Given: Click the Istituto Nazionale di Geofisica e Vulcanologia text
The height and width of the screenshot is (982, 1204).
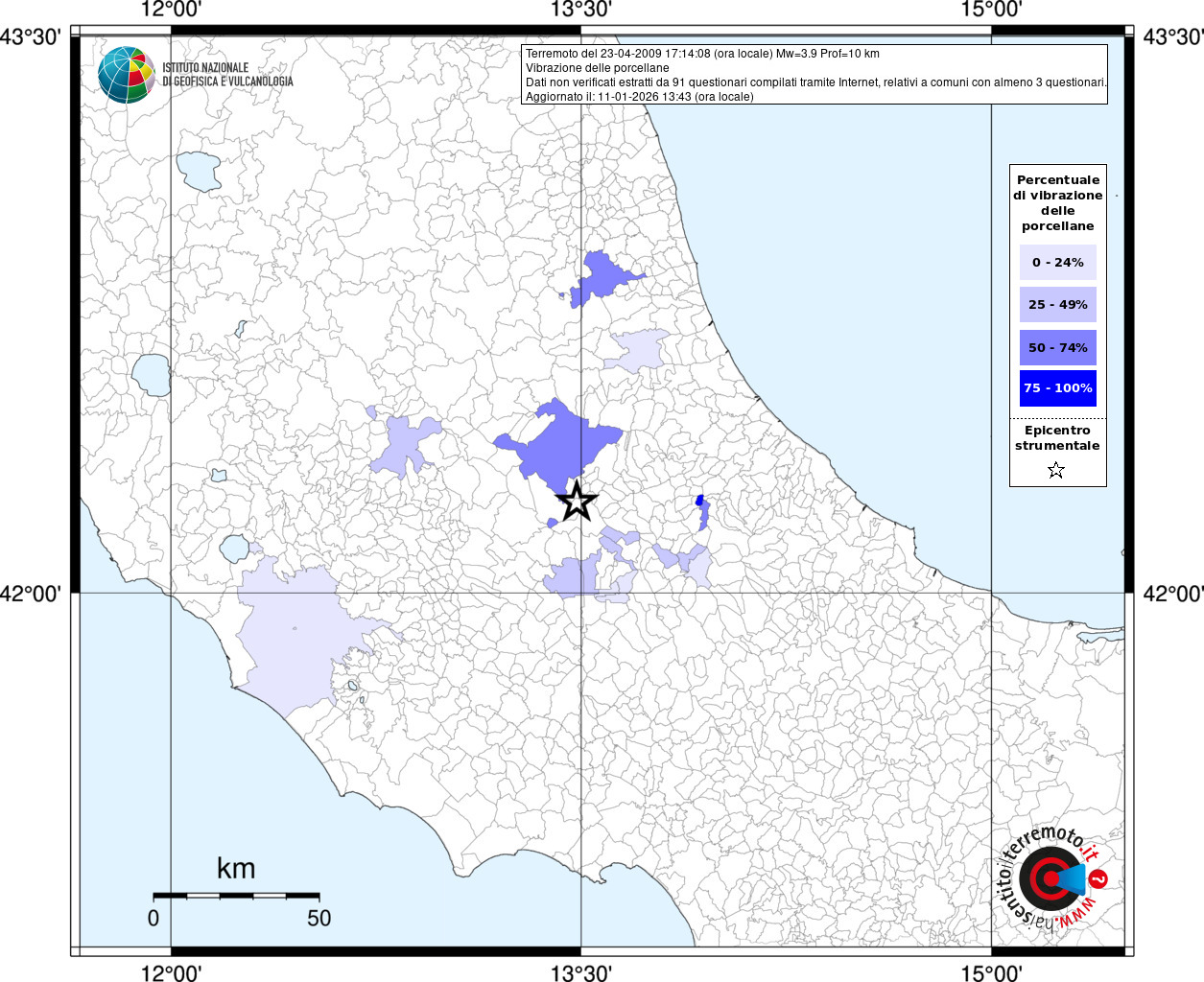Looking at the screenshot, I should (x=227, y=75).
